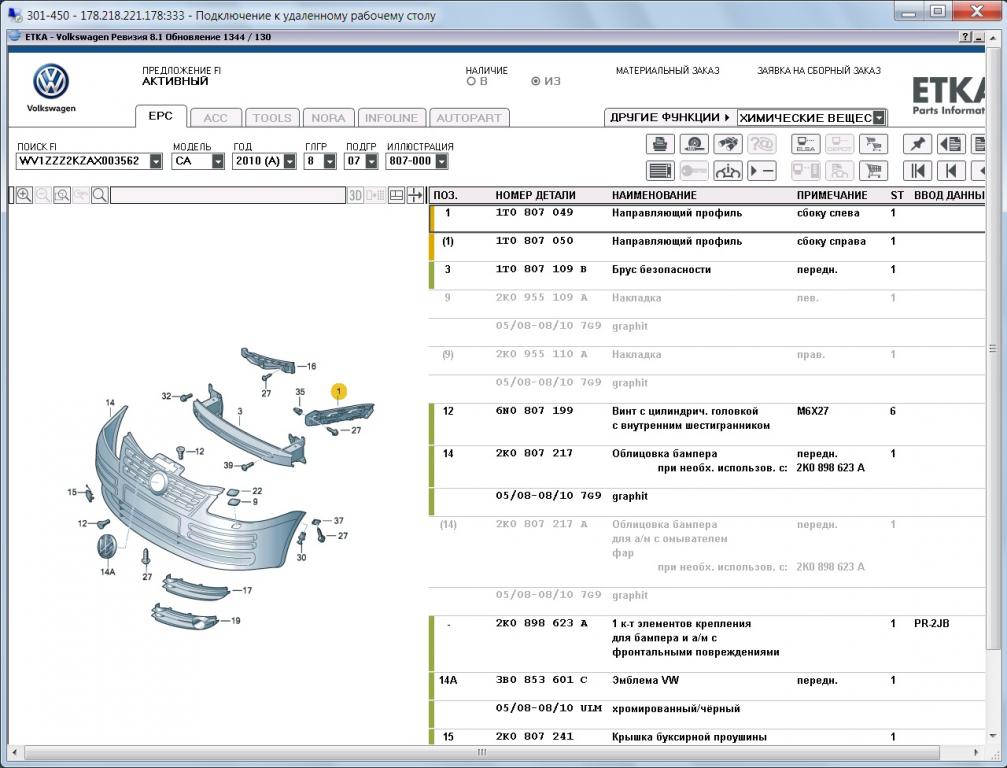Image resolution: width=1007 pixels, height=768 pixels.
Task: Open the ХИМИЧЕСКИЕ ВЕЩЕС dropdown
Action: tap(879, 118)
